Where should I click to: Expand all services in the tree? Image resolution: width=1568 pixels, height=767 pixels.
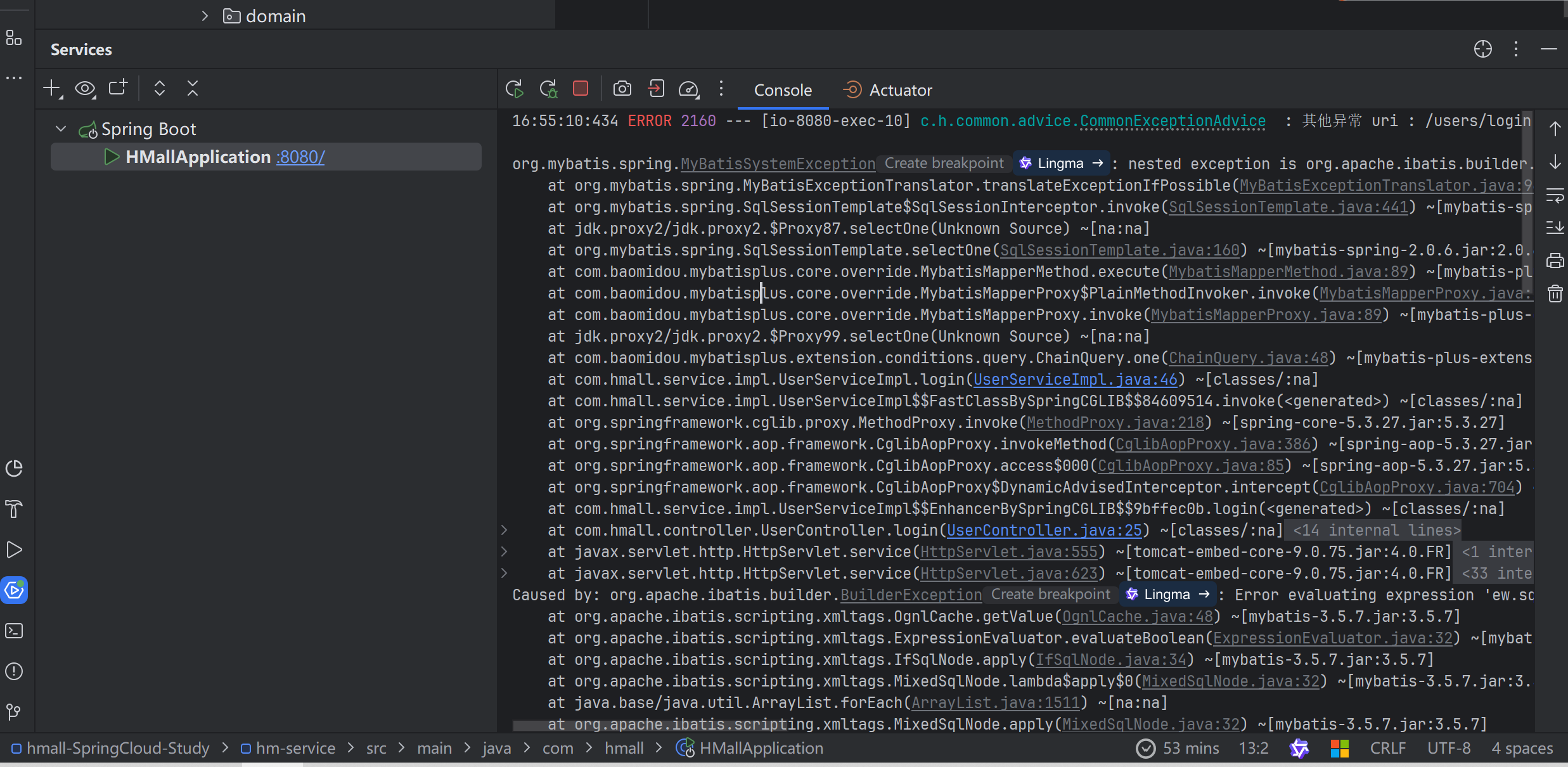pyautogui.click(x=160, y=88)
